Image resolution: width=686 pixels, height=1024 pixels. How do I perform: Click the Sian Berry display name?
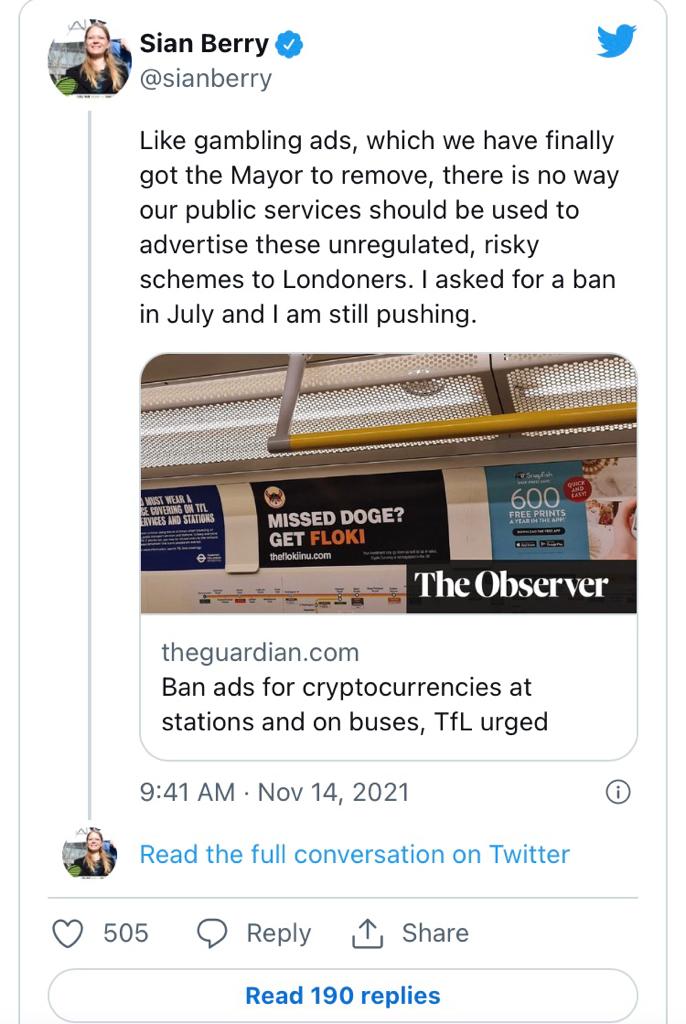pos(204,44)
